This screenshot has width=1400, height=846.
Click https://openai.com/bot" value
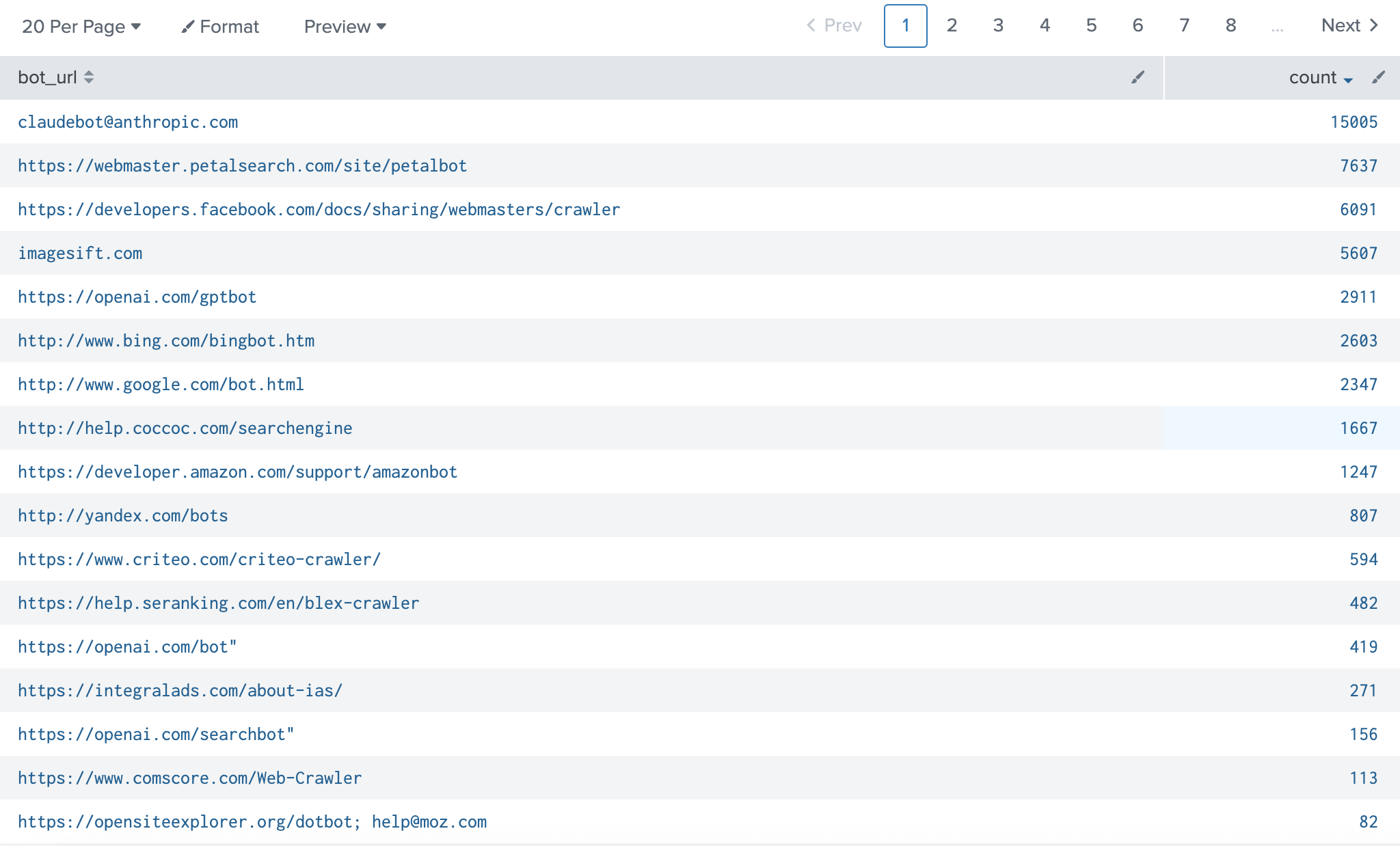click(127, 646)
